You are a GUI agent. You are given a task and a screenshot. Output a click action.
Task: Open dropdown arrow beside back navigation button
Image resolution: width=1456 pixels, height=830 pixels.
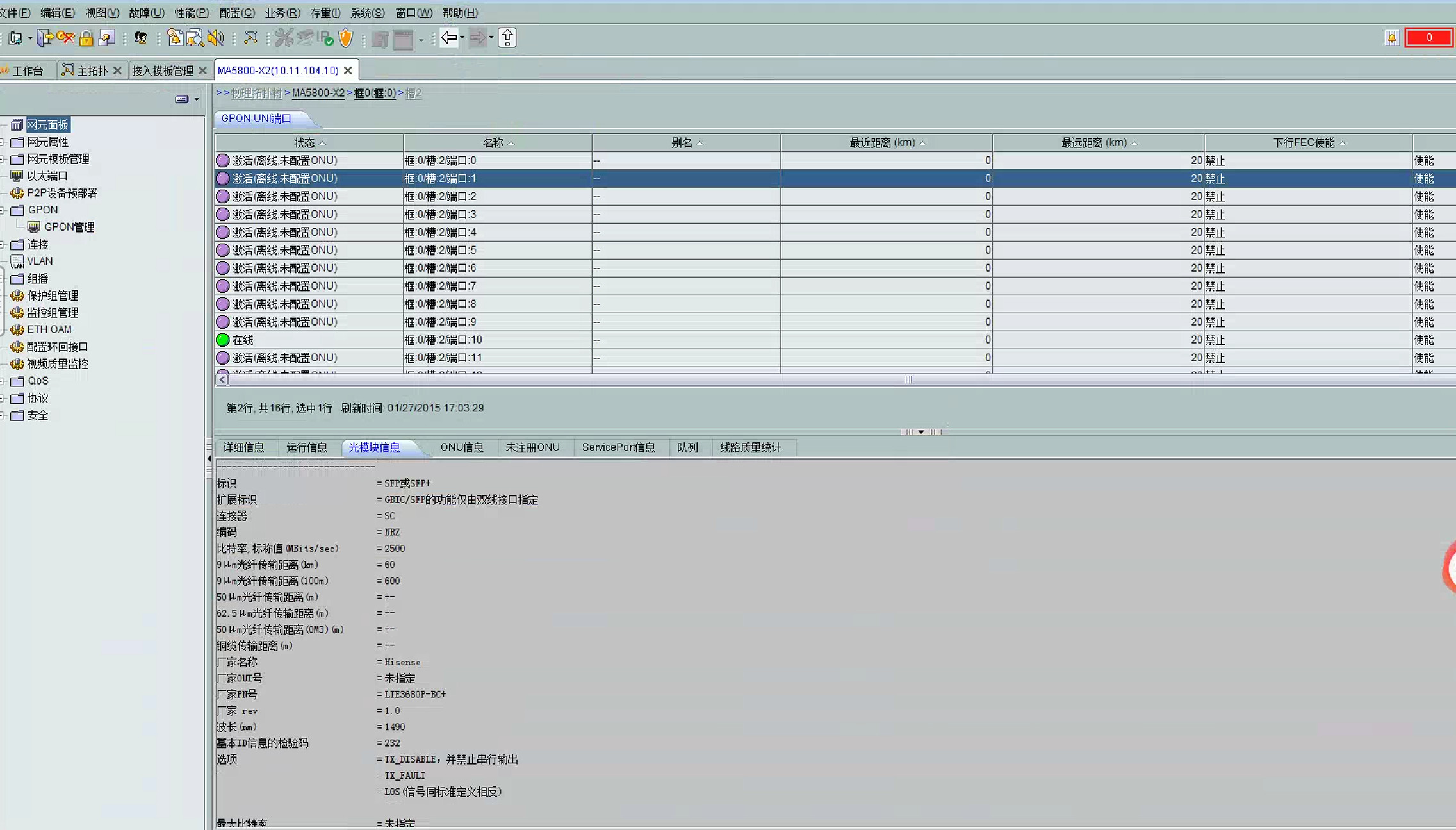(462, 38)
